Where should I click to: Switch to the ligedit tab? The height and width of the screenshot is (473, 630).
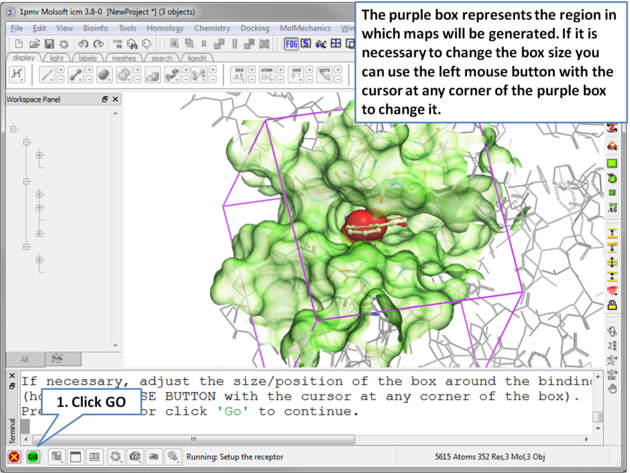click(197, 59)
